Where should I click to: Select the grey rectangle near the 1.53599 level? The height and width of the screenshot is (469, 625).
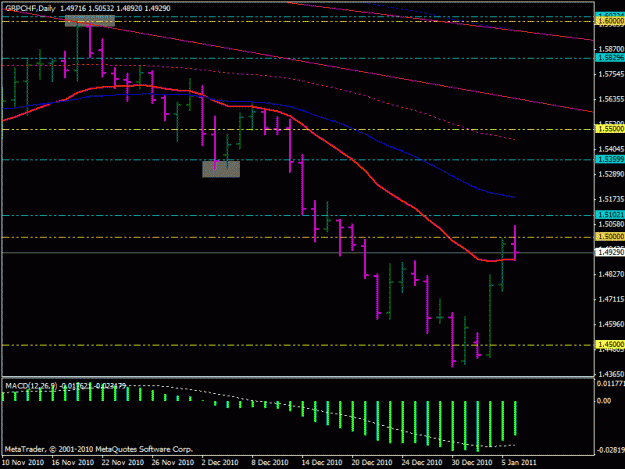point(221,169)
